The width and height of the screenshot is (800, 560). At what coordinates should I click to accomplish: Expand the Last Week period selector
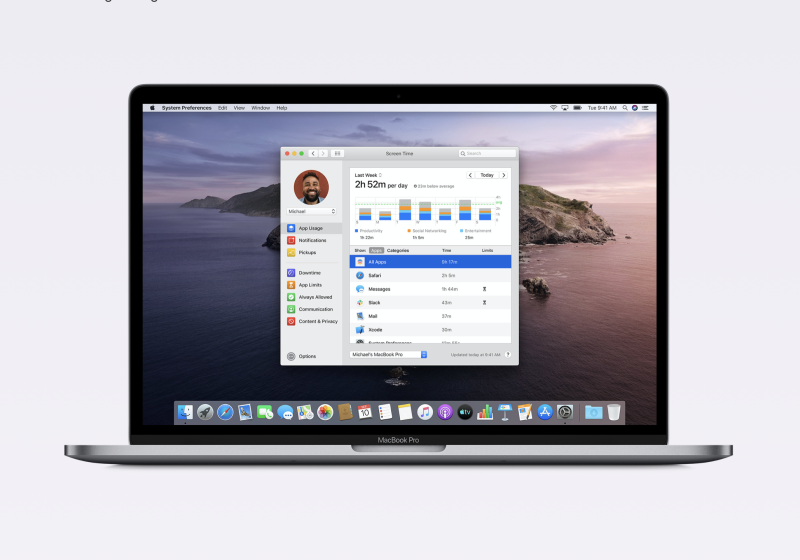[x=369, y=175]
